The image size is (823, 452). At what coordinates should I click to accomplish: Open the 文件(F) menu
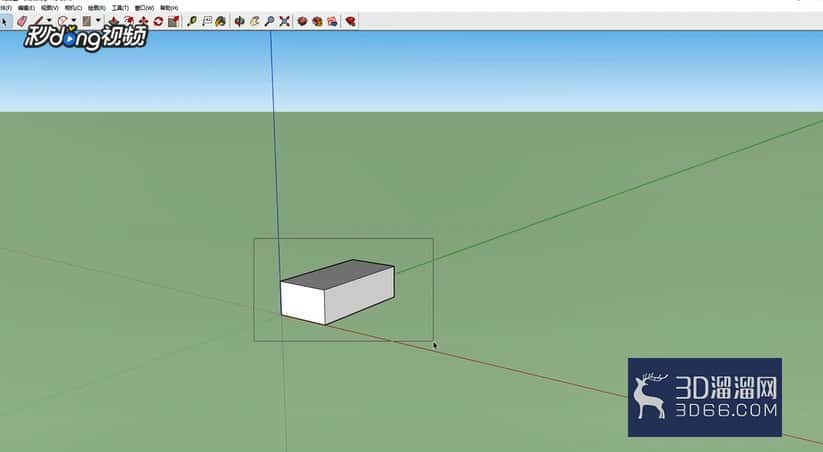(x=6, y=8)
